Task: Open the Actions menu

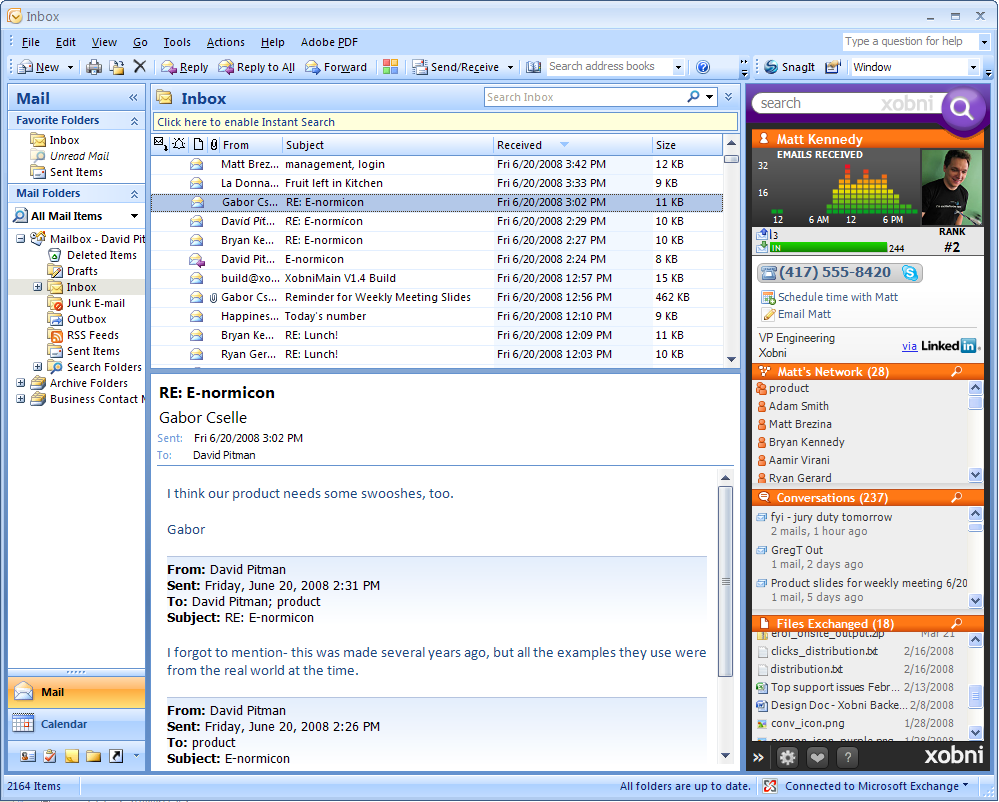Action: coord(226,42)
